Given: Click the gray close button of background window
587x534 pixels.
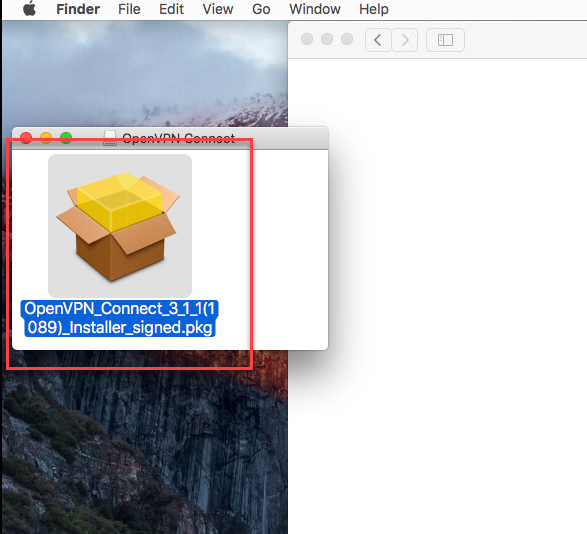Looking at the screenshot, I should pos(307,39).
